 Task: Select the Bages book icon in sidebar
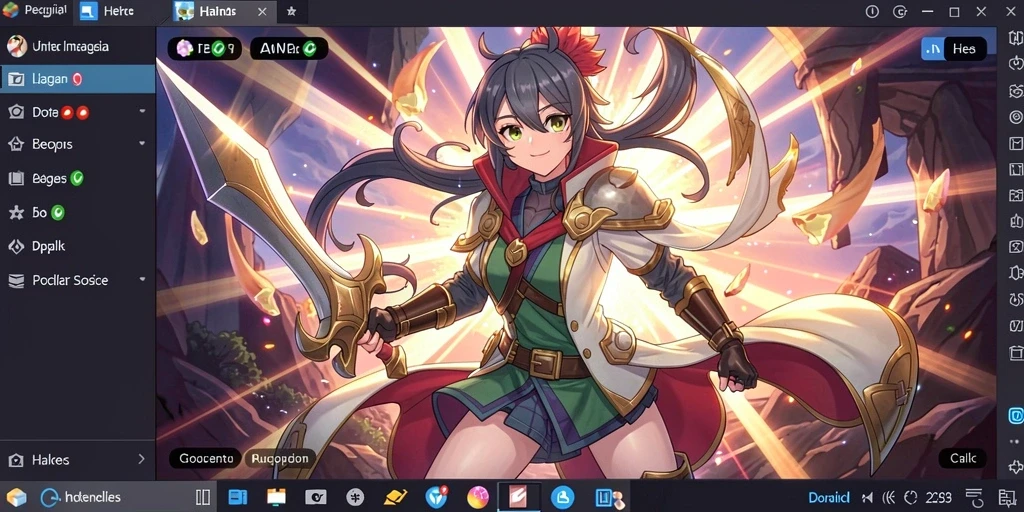click(x=16, y=178)
